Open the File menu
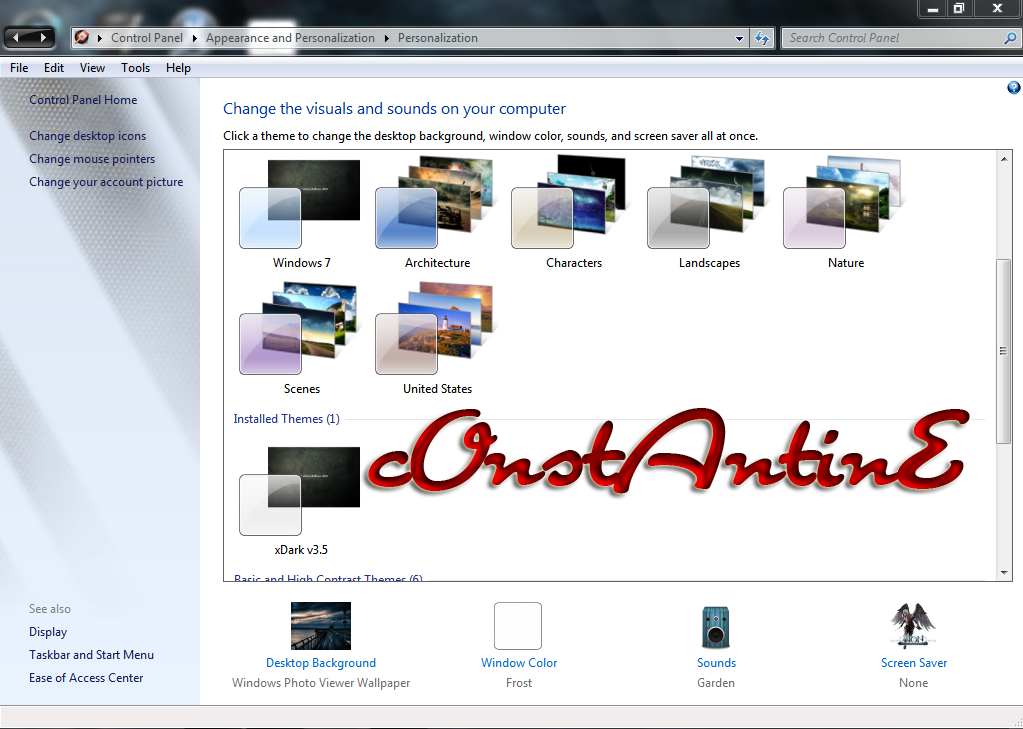Image resolution: width=1023 pixels, height=729 pixels. click(19, 68)
